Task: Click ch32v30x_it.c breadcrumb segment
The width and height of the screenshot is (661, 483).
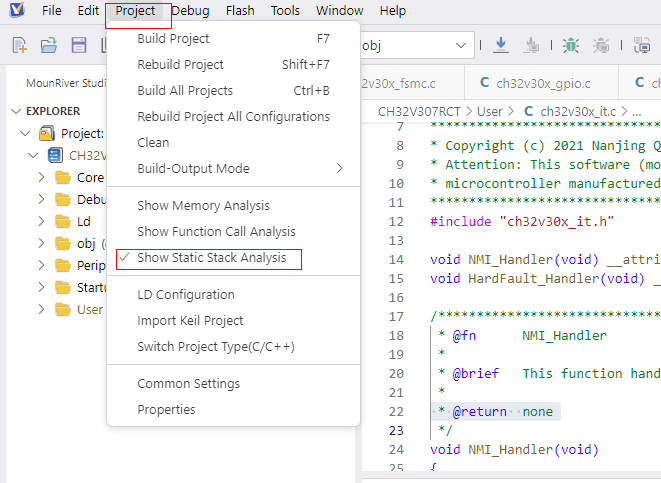Action: [578, 112]
